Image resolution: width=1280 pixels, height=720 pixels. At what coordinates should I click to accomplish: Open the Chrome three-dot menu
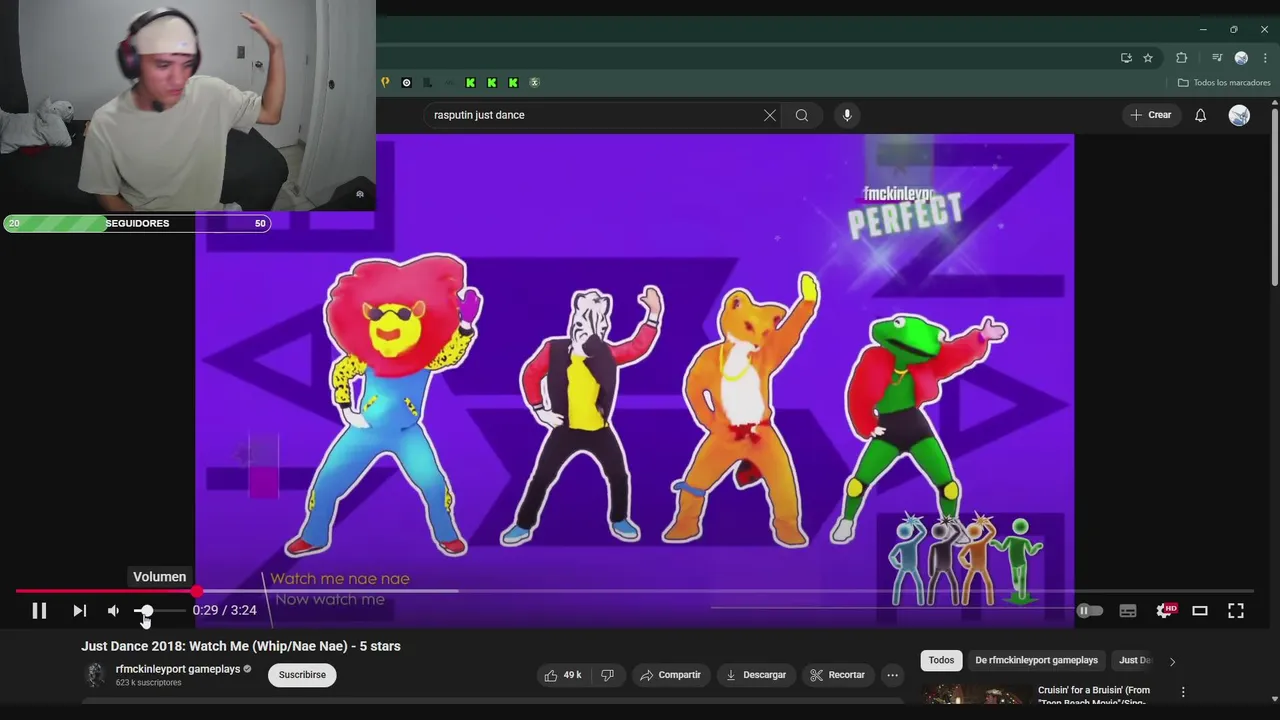1265,58
